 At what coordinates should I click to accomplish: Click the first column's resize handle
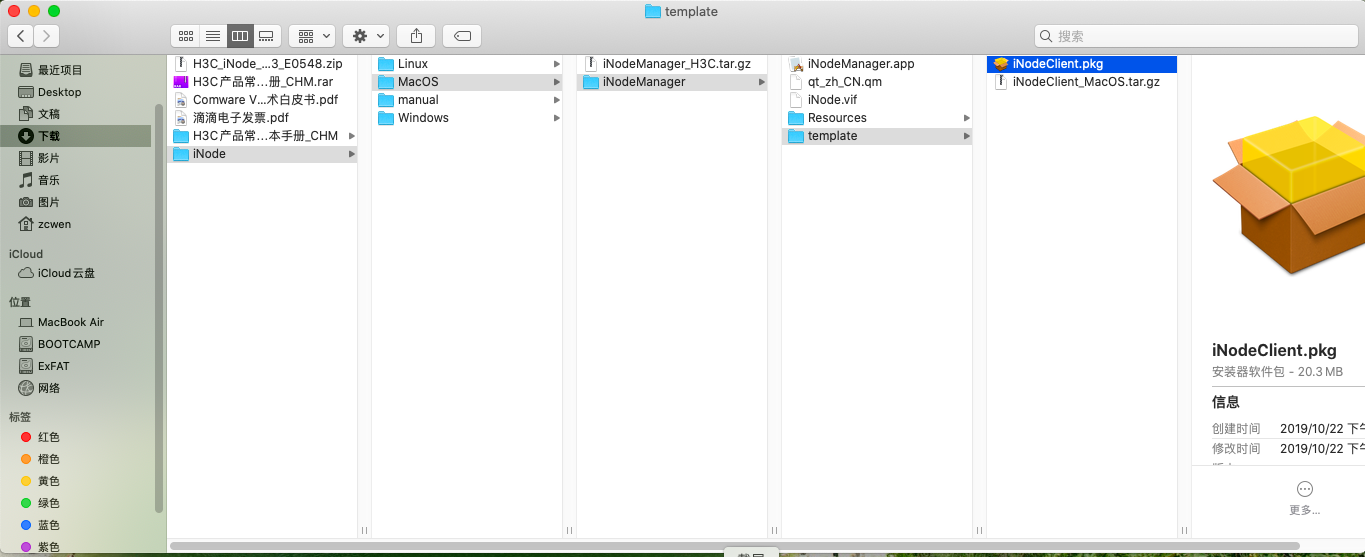pyautogui.click(x=364, y=531)
